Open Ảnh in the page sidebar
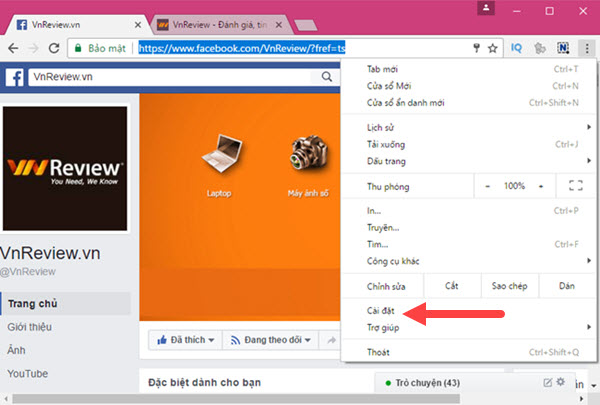The height and width of the screenshot is (405, 600). coord(16,350)
